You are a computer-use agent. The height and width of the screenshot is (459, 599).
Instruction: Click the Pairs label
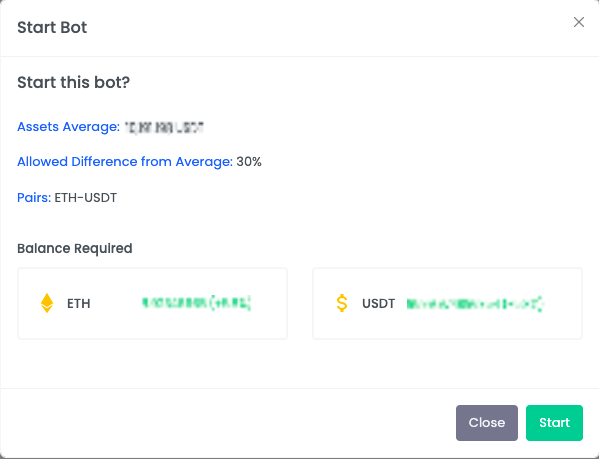(x=34, y=198)
